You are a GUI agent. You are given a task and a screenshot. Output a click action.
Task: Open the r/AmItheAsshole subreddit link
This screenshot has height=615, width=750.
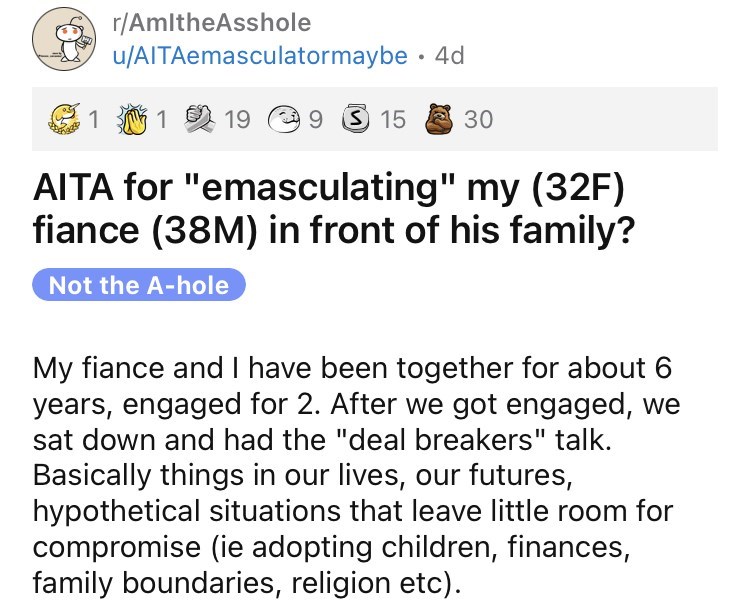click(x=212, y=22)
